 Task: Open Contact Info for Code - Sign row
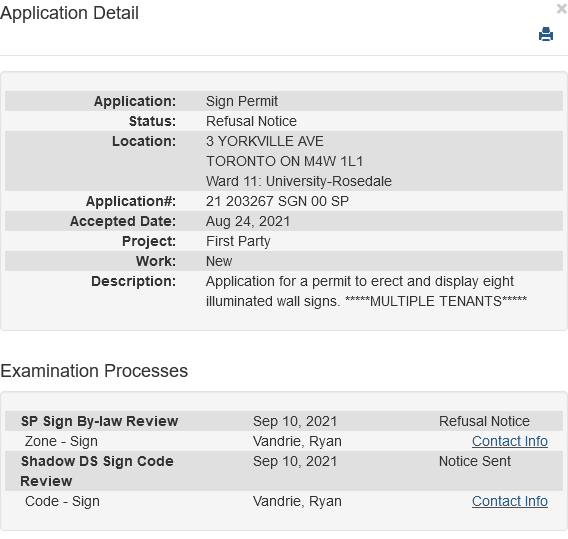pos(509,501)
